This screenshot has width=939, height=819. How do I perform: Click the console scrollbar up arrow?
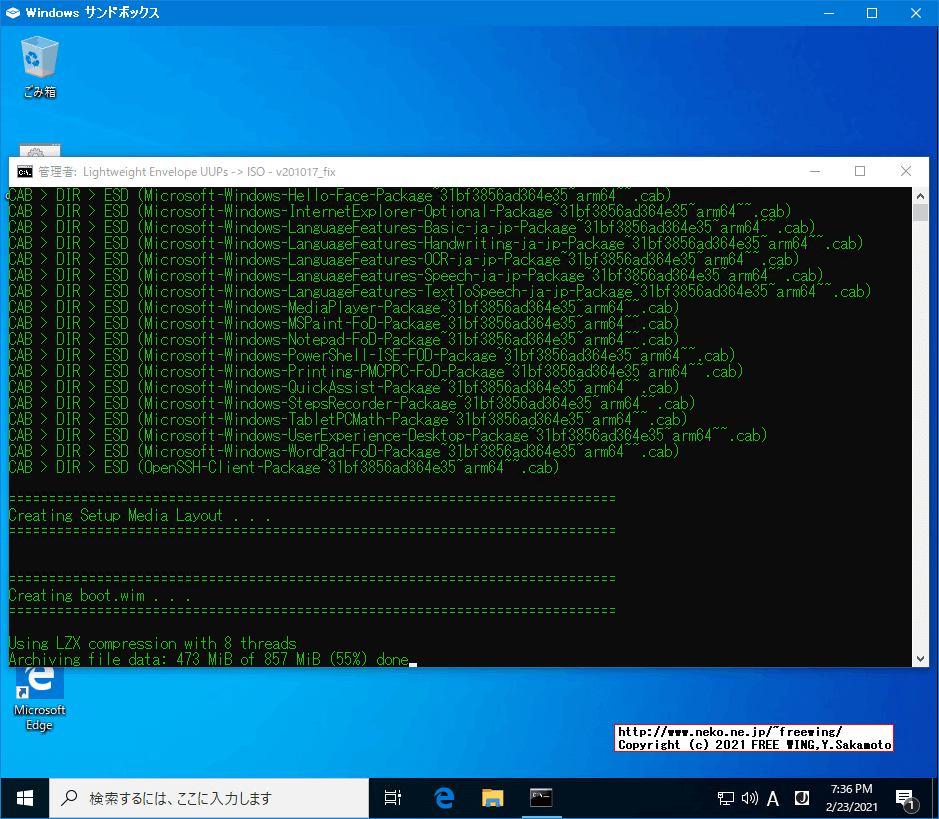click(x=920, y=195)
